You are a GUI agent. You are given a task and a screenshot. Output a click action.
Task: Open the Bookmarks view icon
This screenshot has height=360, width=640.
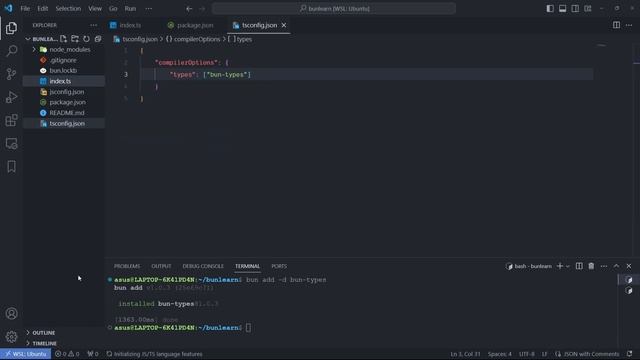pyautogui.click(x=11, y=166)
